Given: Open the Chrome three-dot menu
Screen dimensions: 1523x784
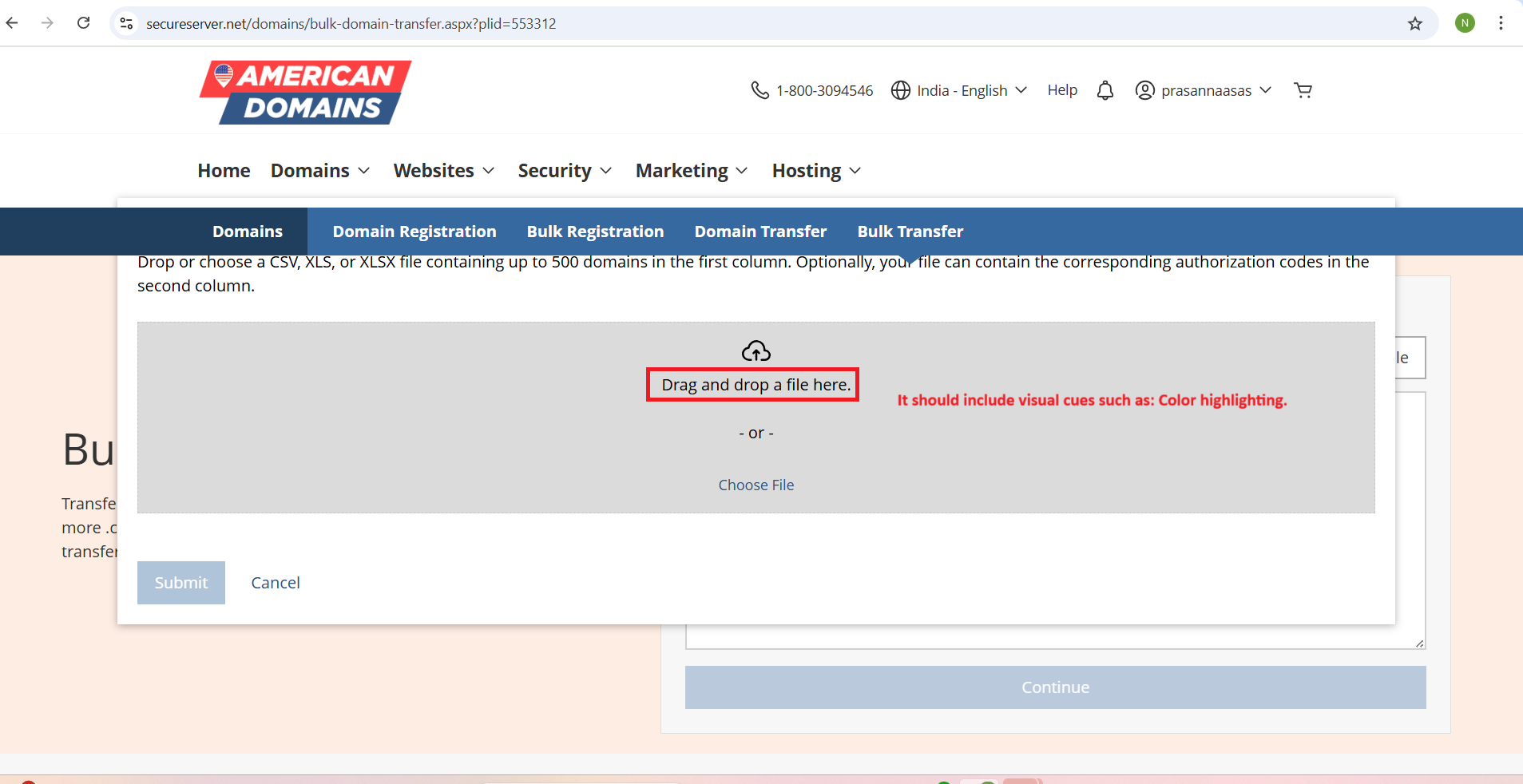Looking at the screenshot, I should [x=1501, y=23].
